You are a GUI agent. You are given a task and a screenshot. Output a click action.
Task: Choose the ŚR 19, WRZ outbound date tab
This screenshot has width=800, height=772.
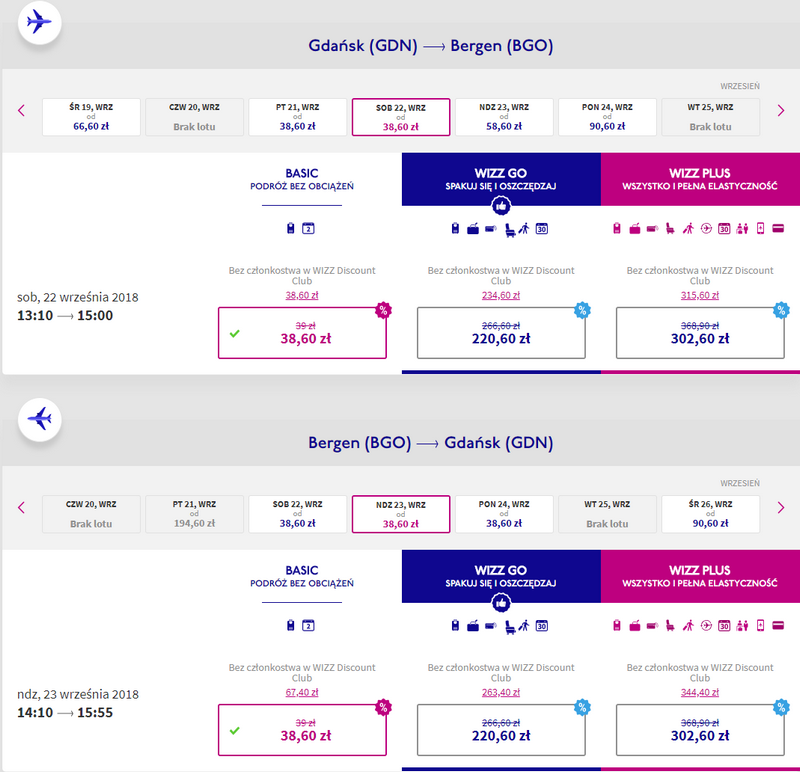click(91, 117)
